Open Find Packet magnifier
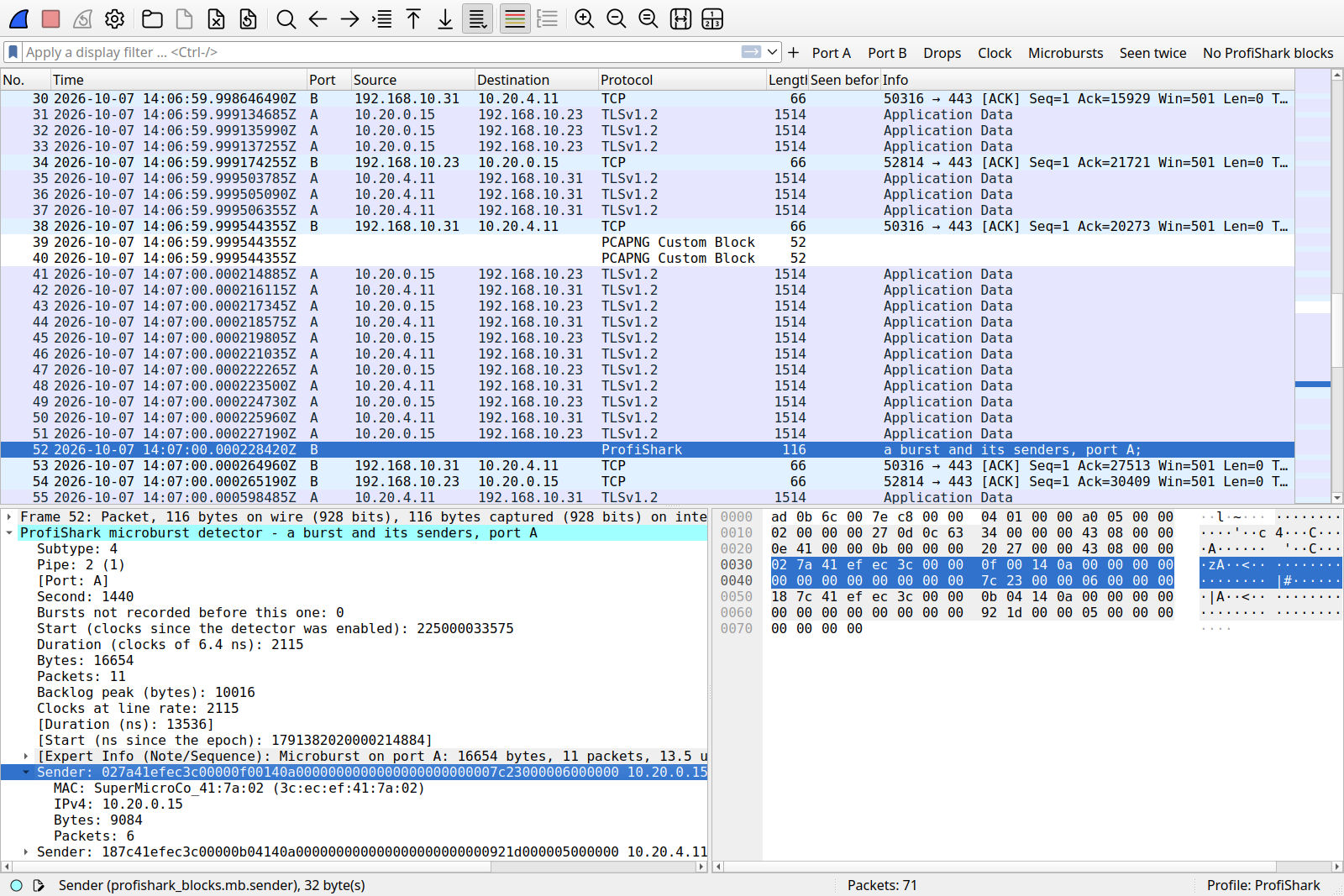This screenshot has height=896, width=1344. [286, 18]
